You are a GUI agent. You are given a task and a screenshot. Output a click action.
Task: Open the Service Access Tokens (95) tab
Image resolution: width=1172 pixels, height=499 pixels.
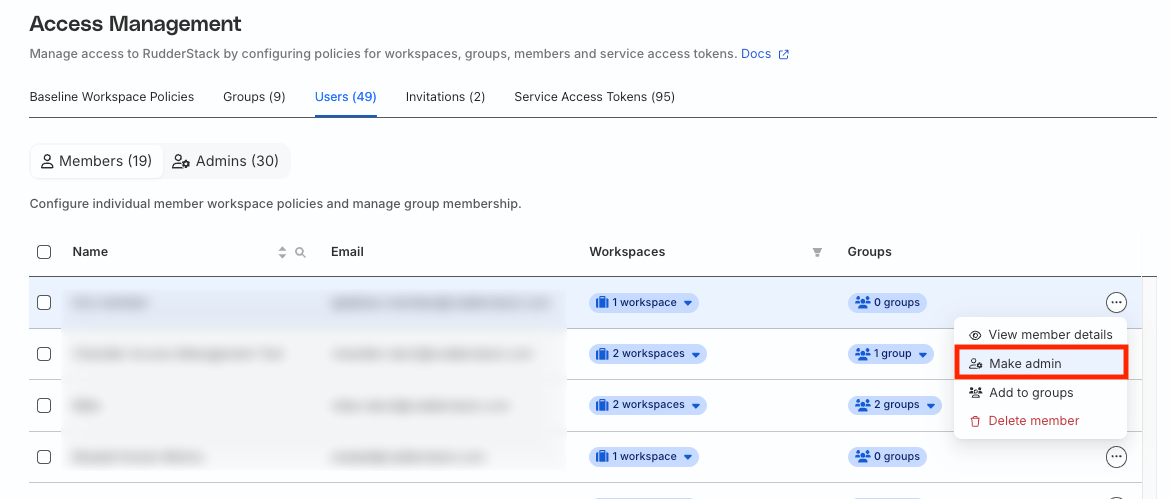pos(594,97)
